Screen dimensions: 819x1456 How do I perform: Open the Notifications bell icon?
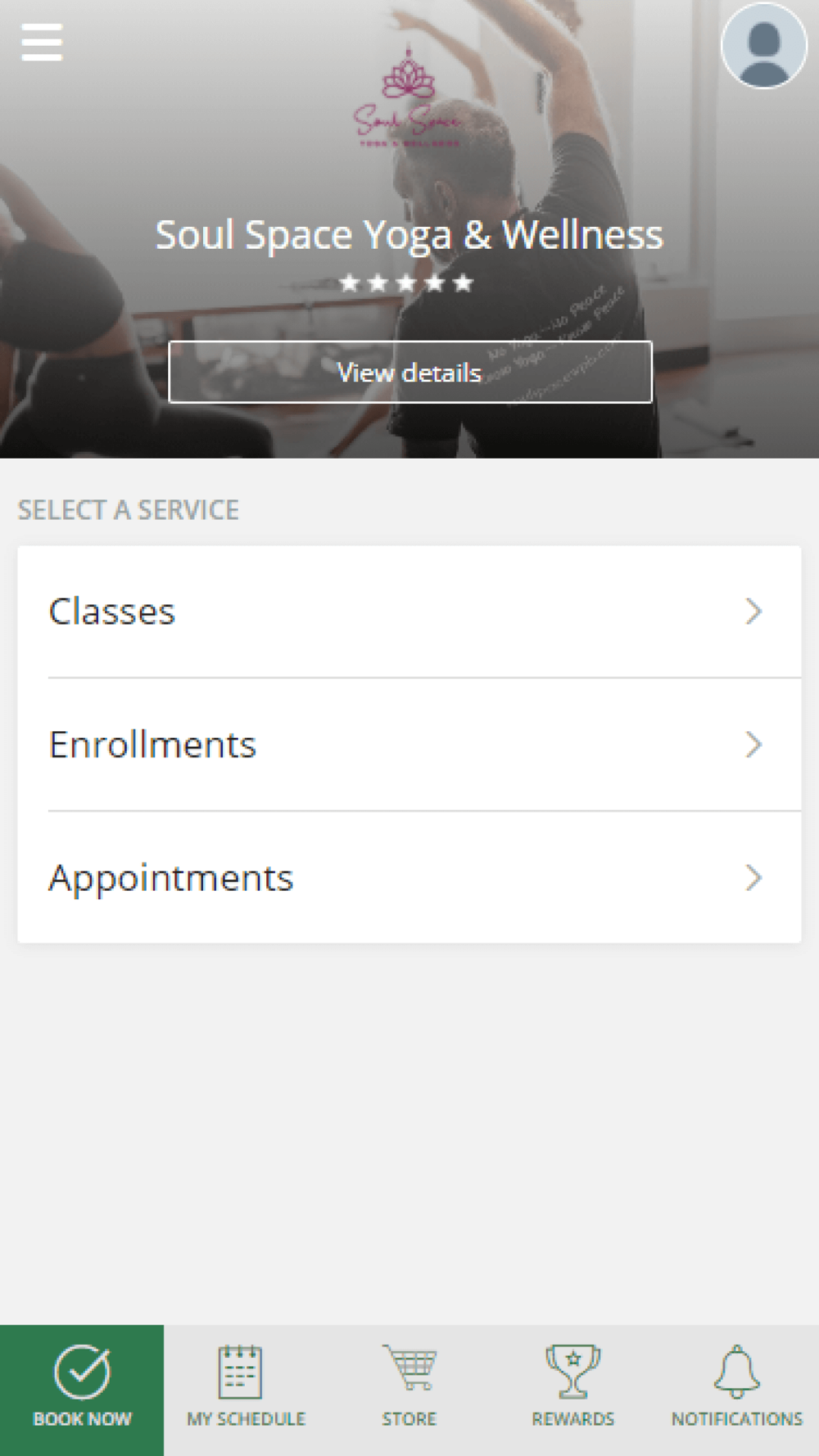(x=737, y=1371)
